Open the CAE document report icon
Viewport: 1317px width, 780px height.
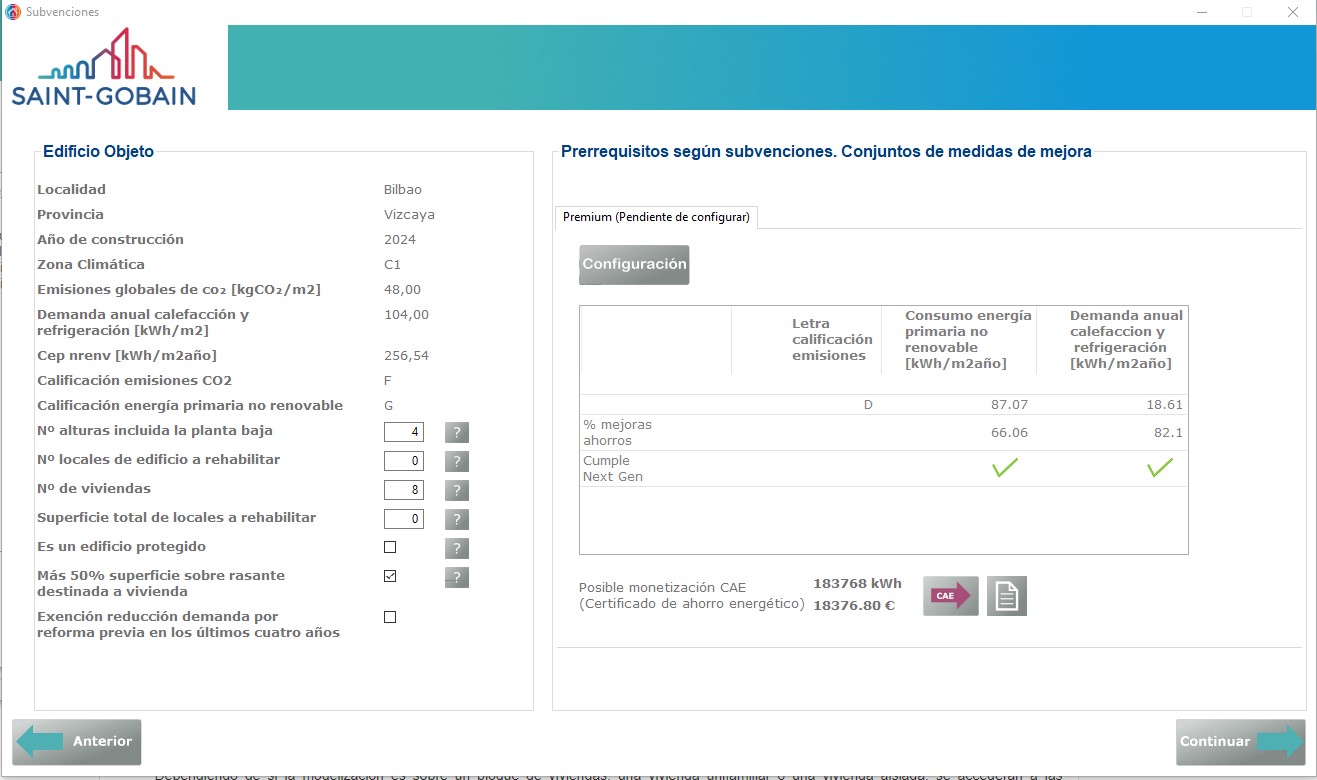(1006, 596)
